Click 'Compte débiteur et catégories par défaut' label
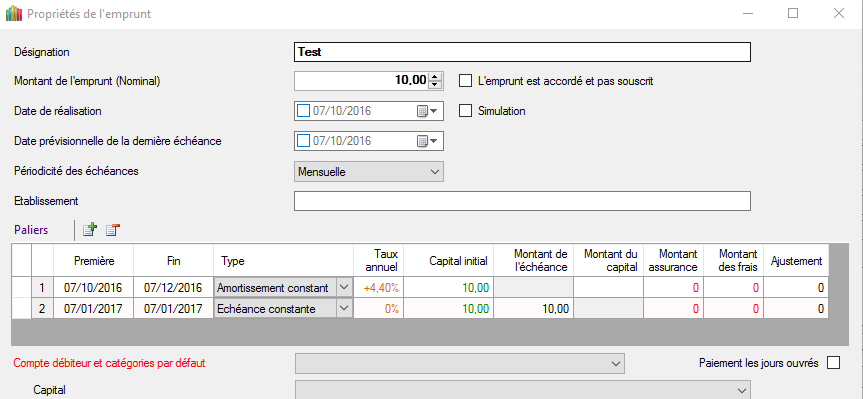Screen dimensions: 863x399 coord(110,363)
